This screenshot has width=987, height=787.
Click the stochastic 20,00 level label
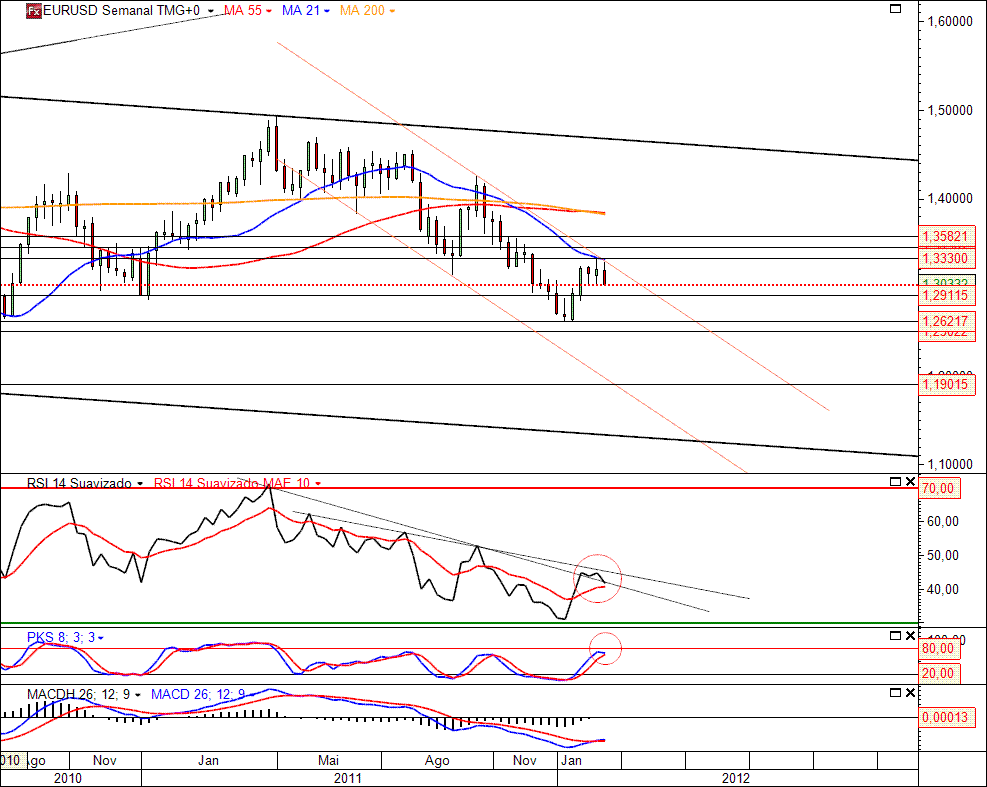pyautogui.click(x=939, y=674)
